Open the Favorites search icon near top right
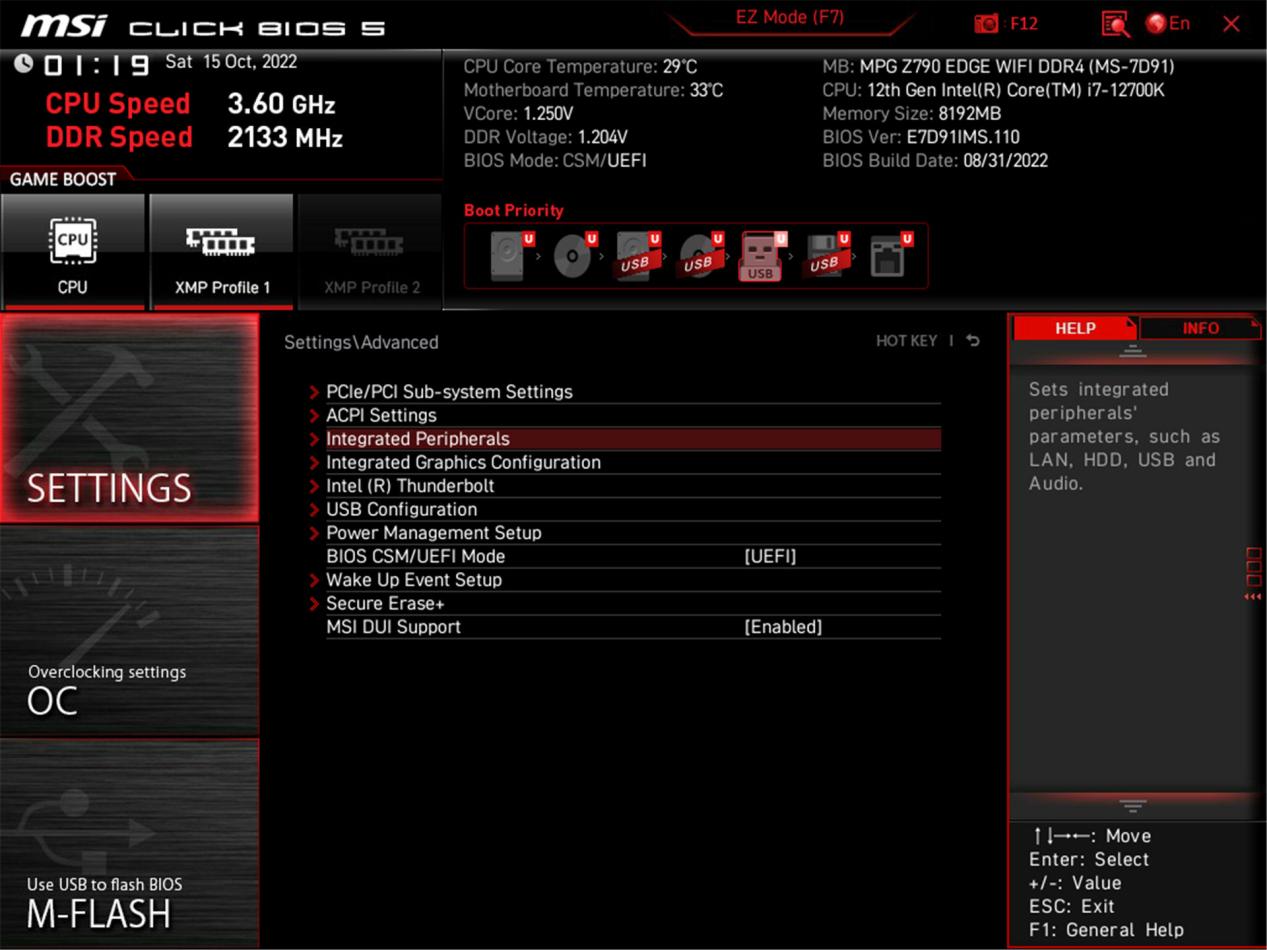1267x950 pixels. 1112,23
